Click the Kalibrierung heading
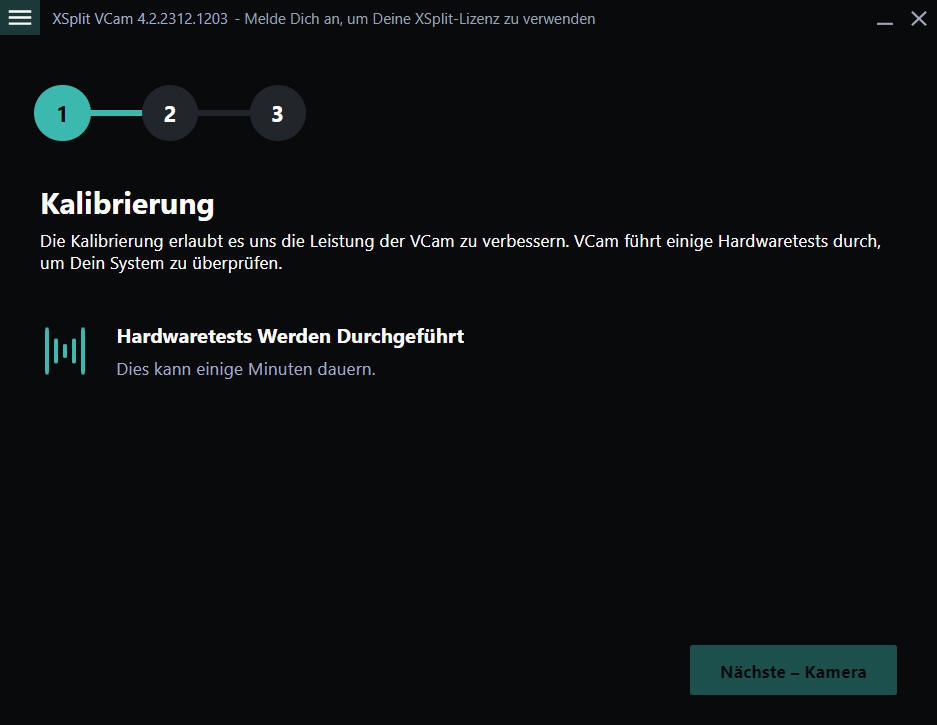Screen dimensions: 937x725 tap(127, 204)
